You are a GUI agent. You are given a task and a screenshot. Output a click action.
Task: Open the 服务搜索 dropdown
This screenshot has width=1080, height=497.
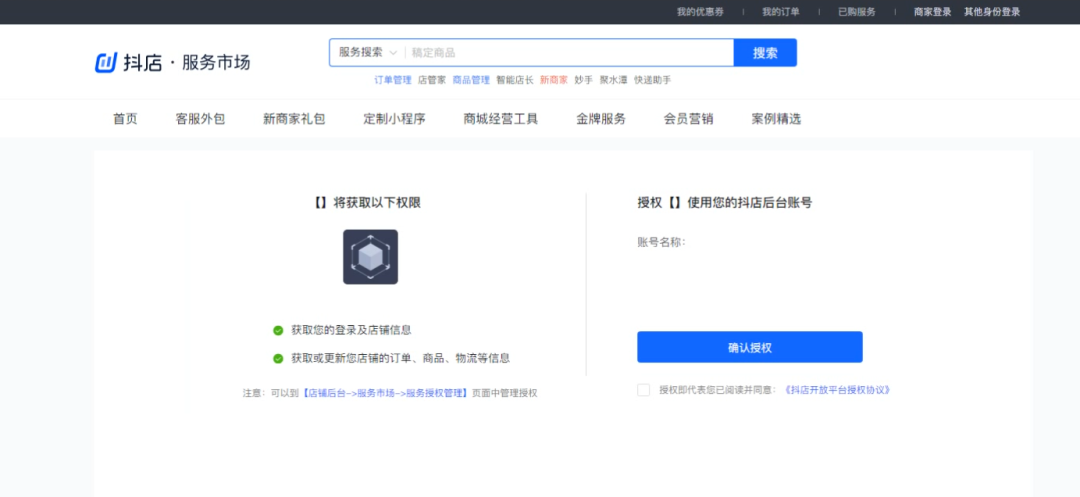(x=368, y=52)
